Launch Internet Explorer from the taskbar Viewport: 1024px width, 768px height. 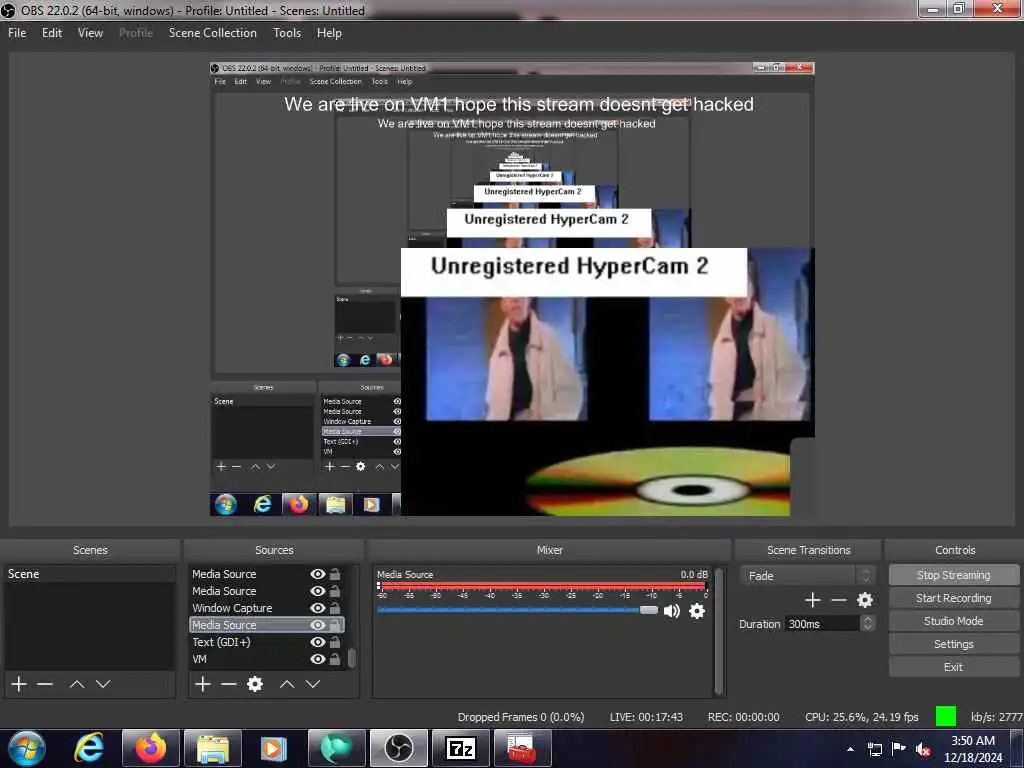pos(89,748)
